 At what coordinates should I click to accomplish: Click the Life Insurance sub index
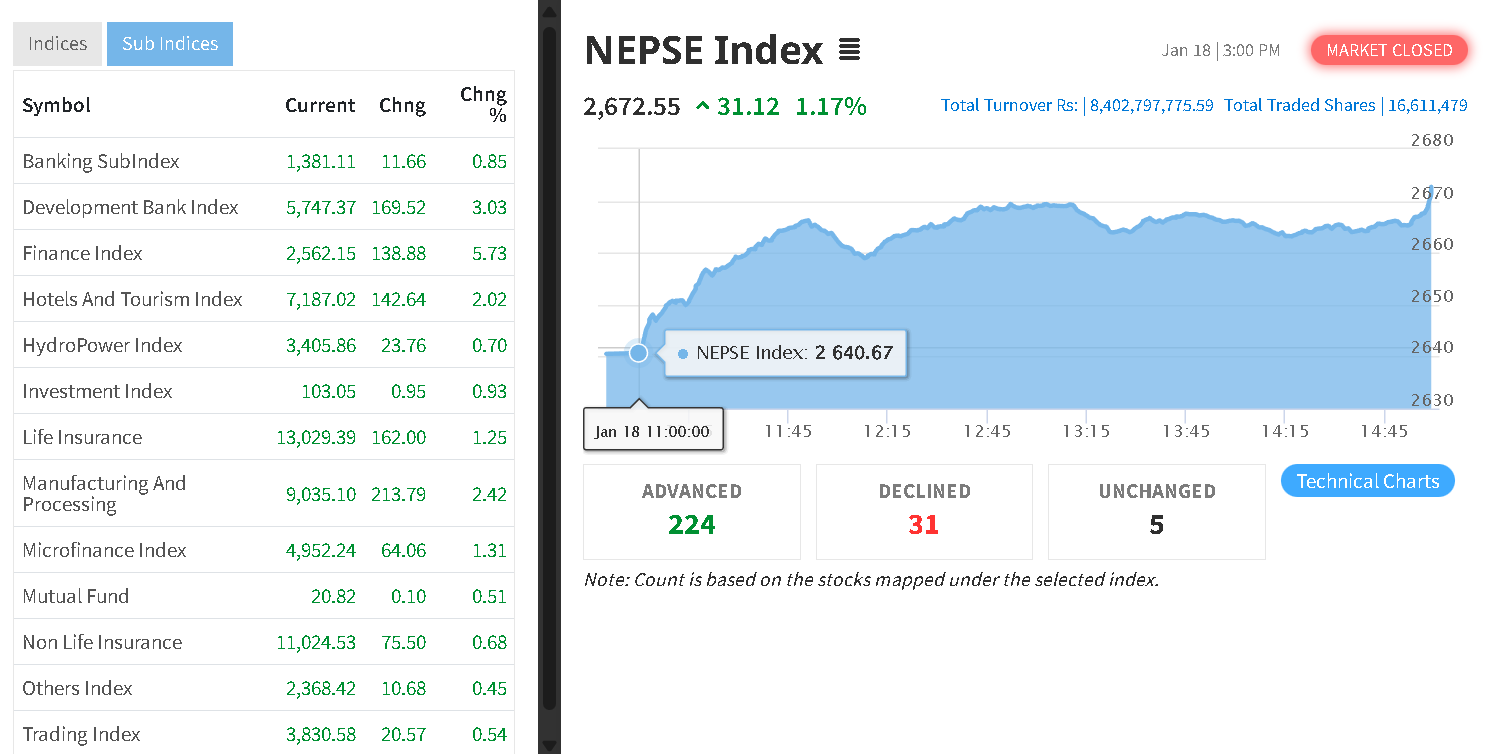(82, 437)
